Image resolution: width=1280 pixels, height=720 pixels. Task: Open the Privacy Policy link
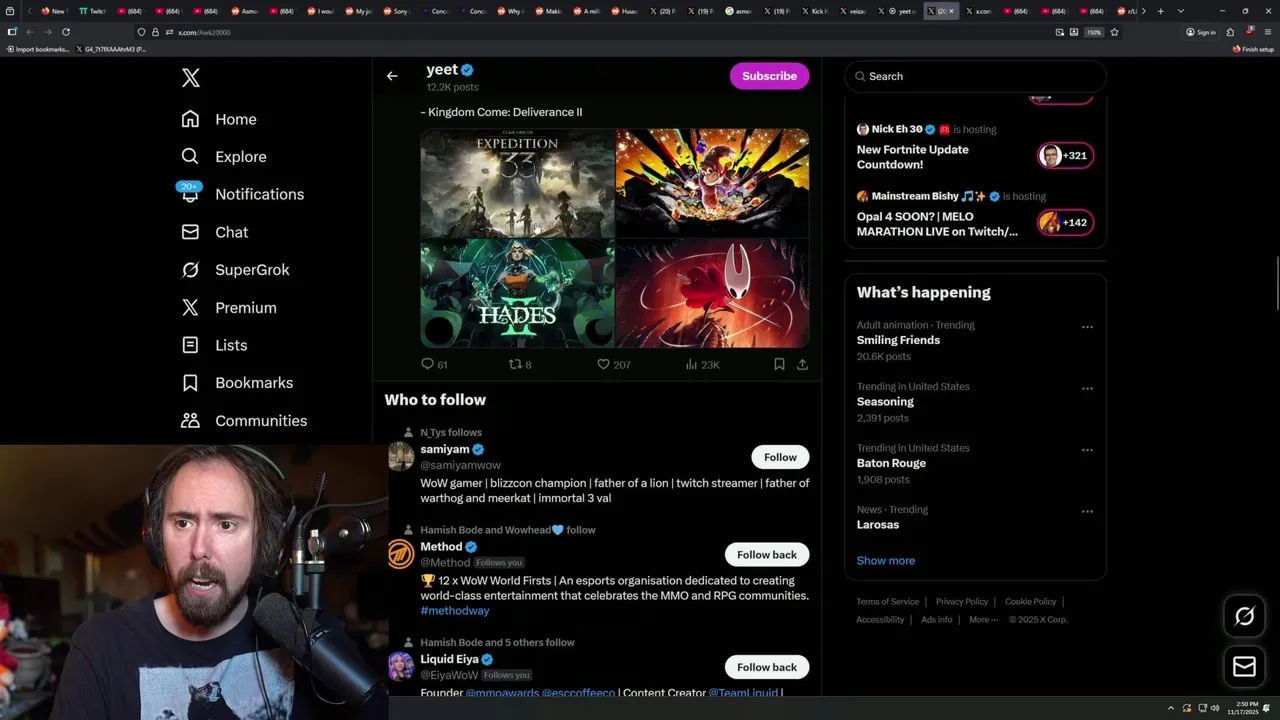[961, 602]
